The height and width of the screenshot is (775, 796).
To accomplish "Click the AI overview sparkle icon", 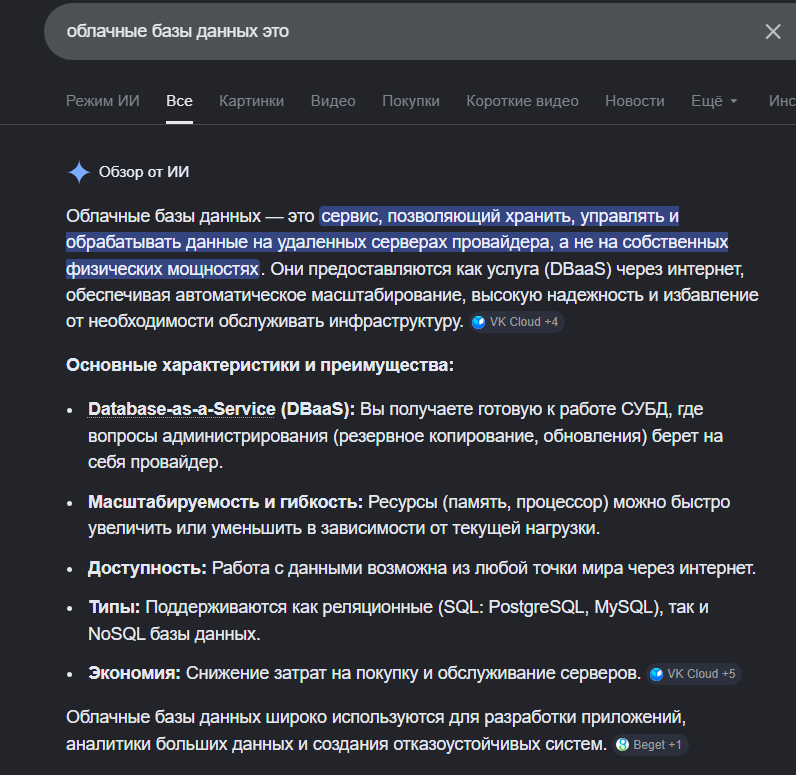I will point(79,172).
